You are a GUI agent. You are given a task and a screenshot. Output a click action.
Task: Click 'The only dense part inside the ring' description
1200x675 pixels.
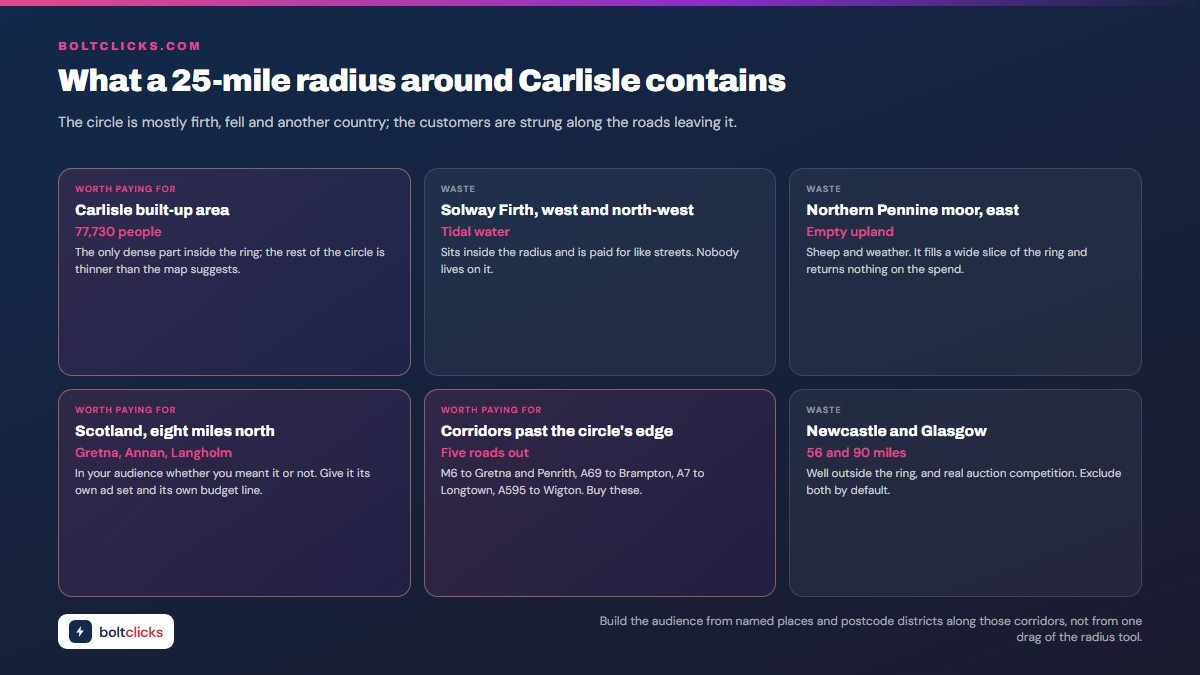coord(230,261)
